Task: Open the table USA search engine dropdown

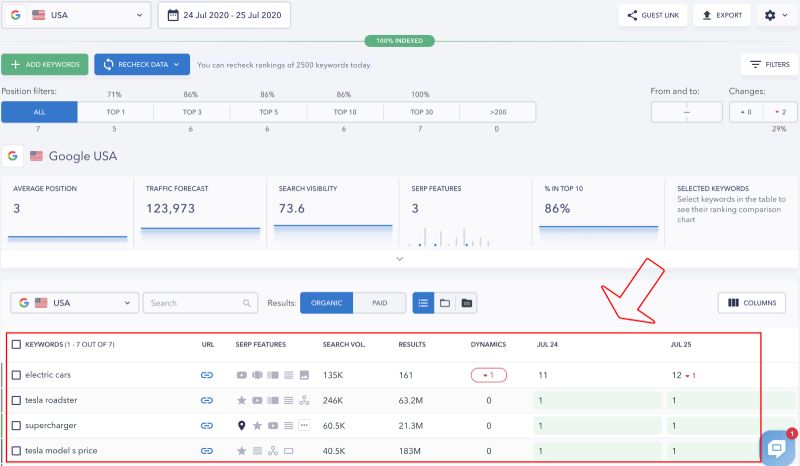Action: click(x=74, y=303)
